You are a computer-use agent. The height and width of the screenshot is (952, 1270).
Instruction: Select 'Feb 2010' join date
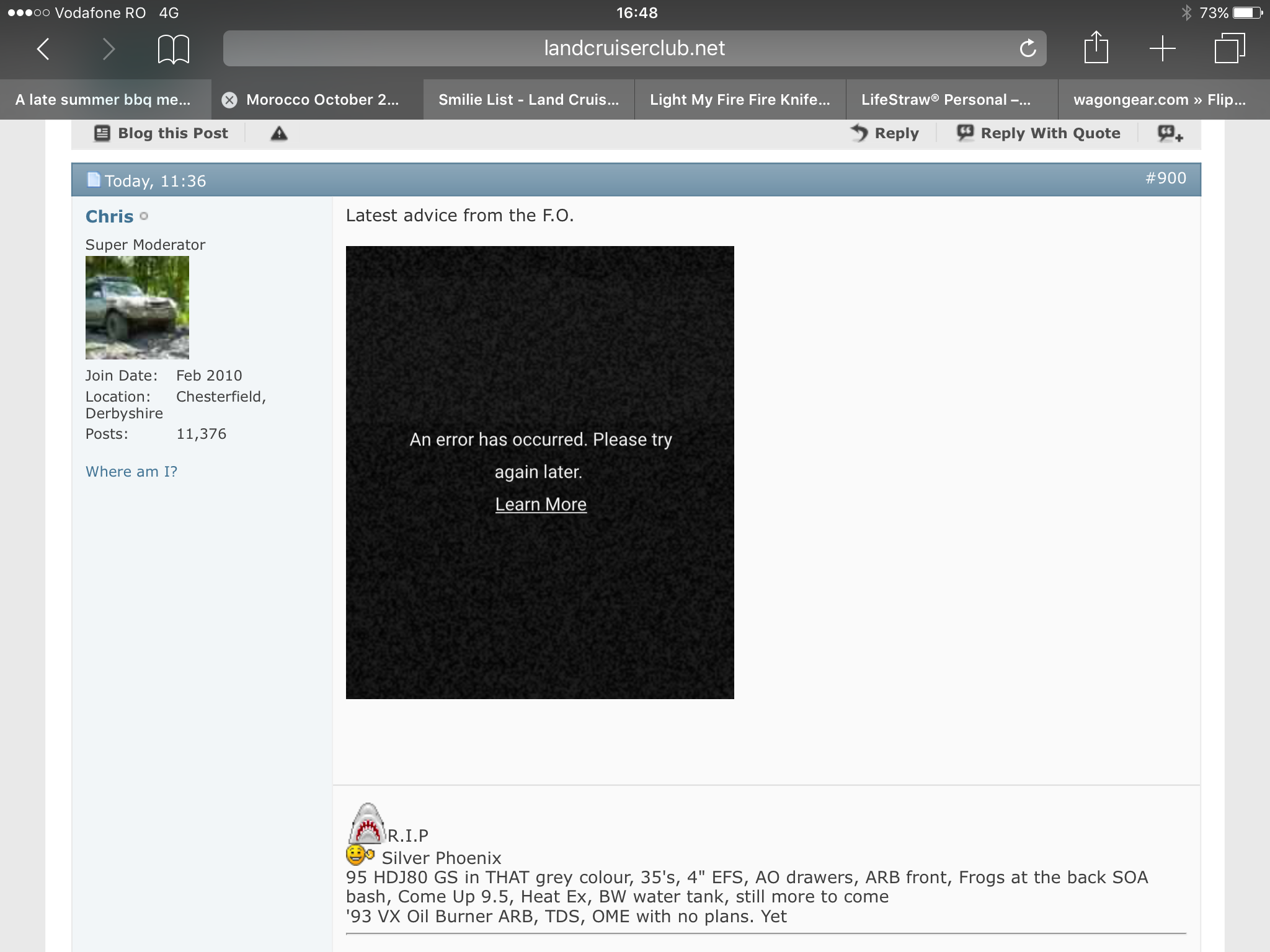209,376
